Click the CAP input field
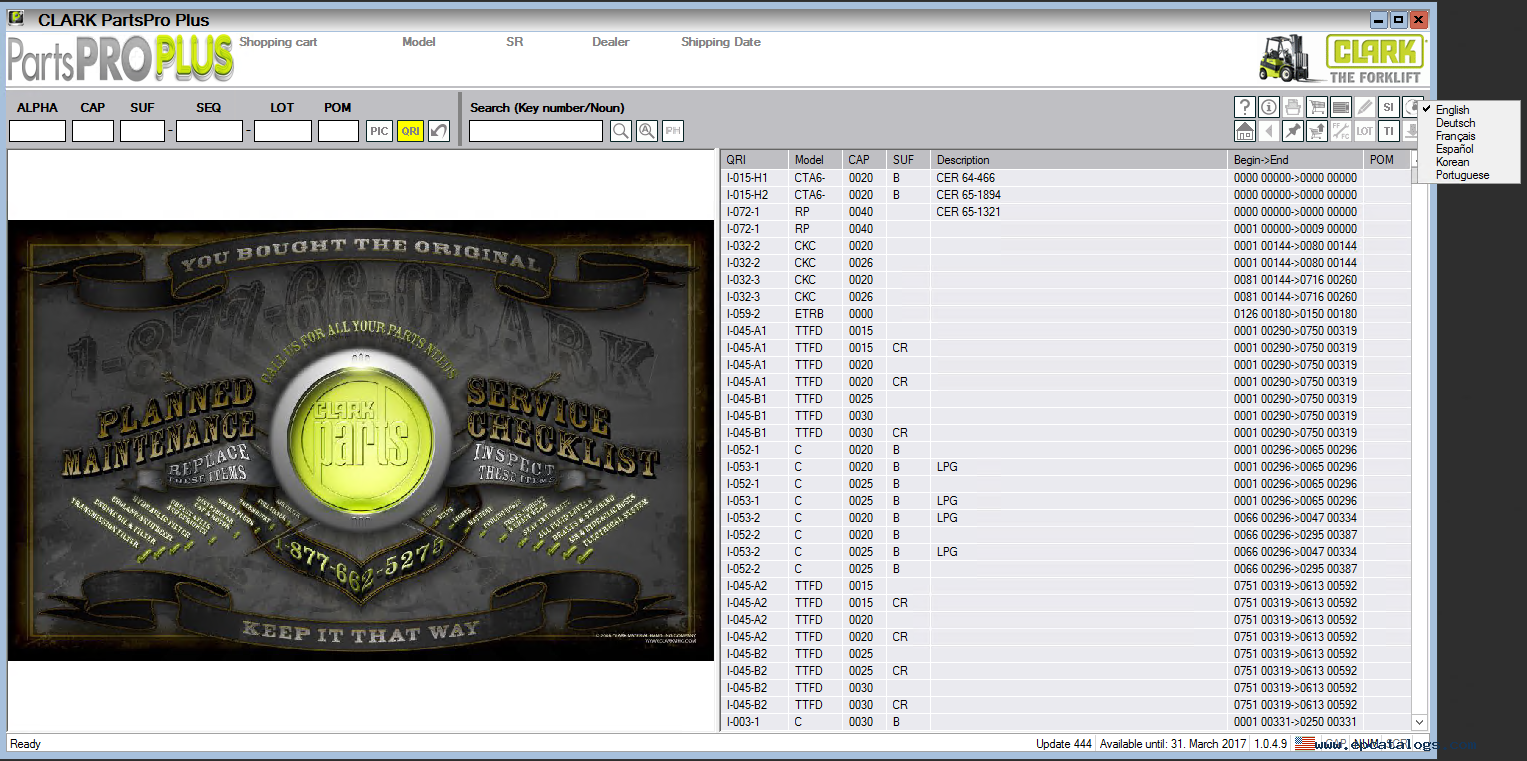 [93, 131]
